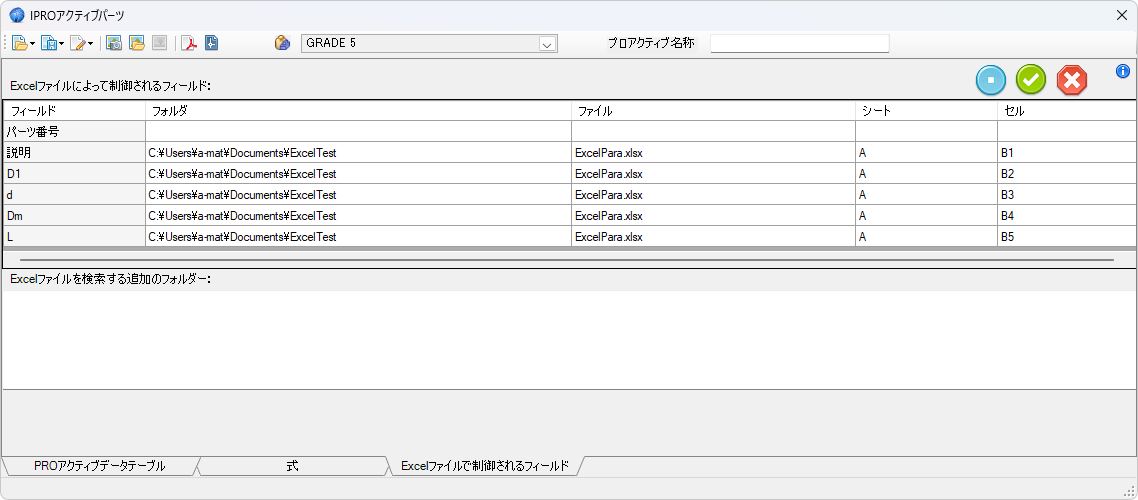The image size is (1138, 500).
Task: Click the フィールド column header
Action: point(75,111)
